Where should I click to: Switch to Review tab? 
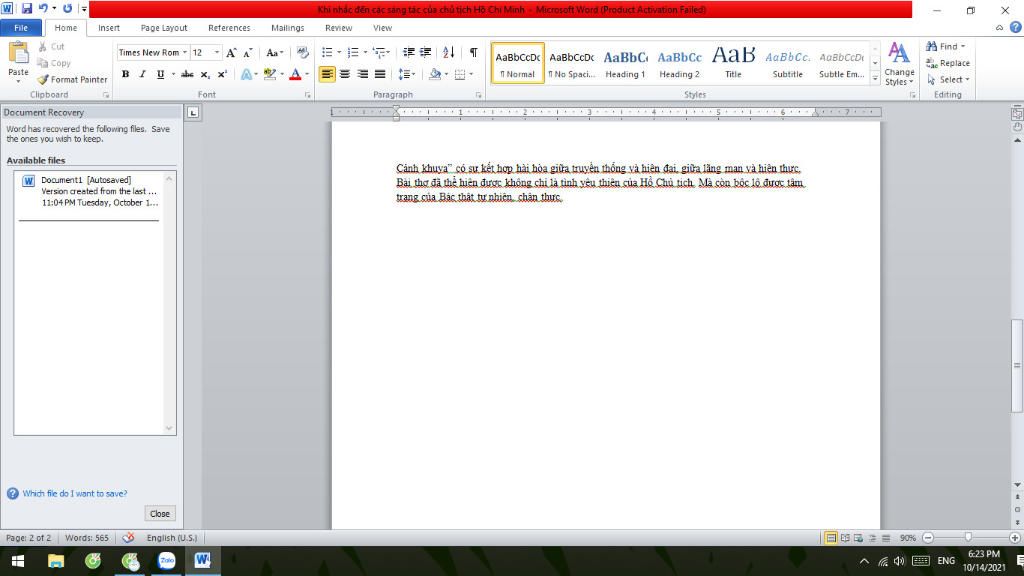(338, 28)
